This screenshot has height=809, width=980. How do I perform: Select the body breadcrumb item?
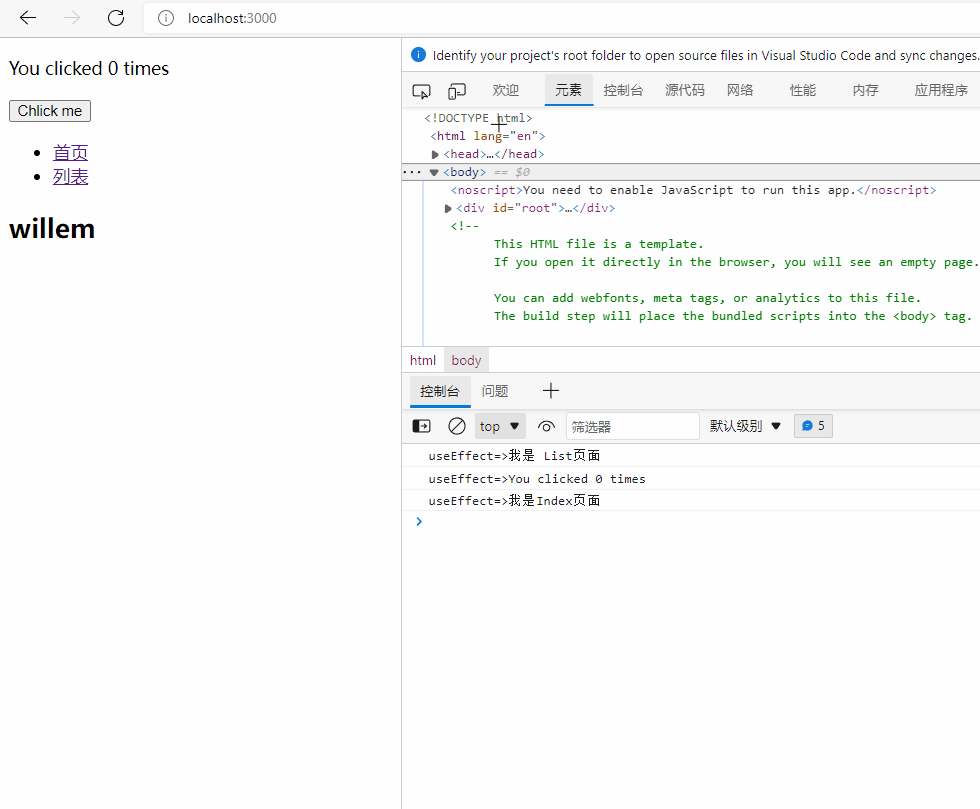(x=466, y=360)
